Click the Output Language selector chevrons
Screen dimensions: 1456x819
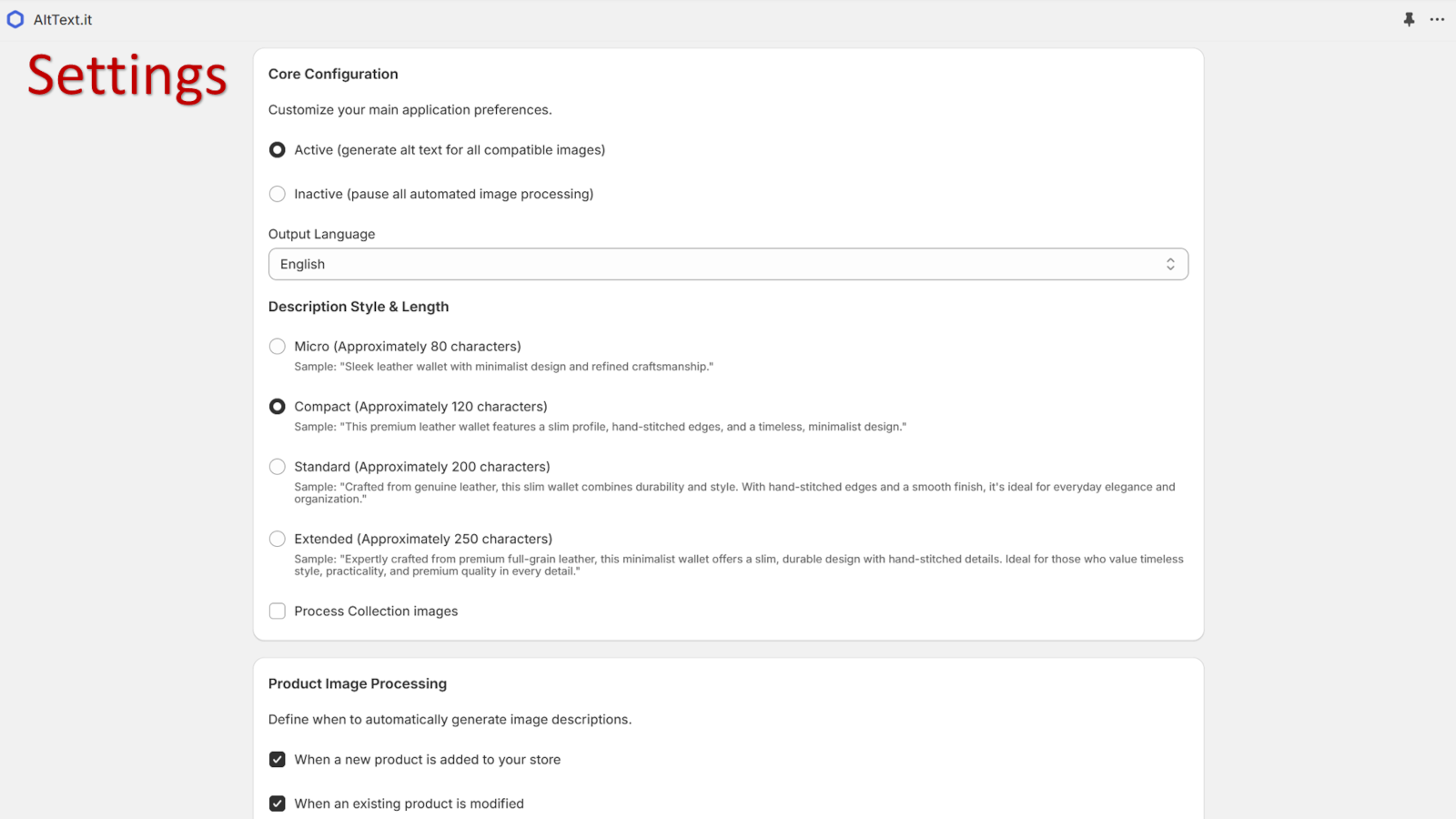pos(1171,263)
